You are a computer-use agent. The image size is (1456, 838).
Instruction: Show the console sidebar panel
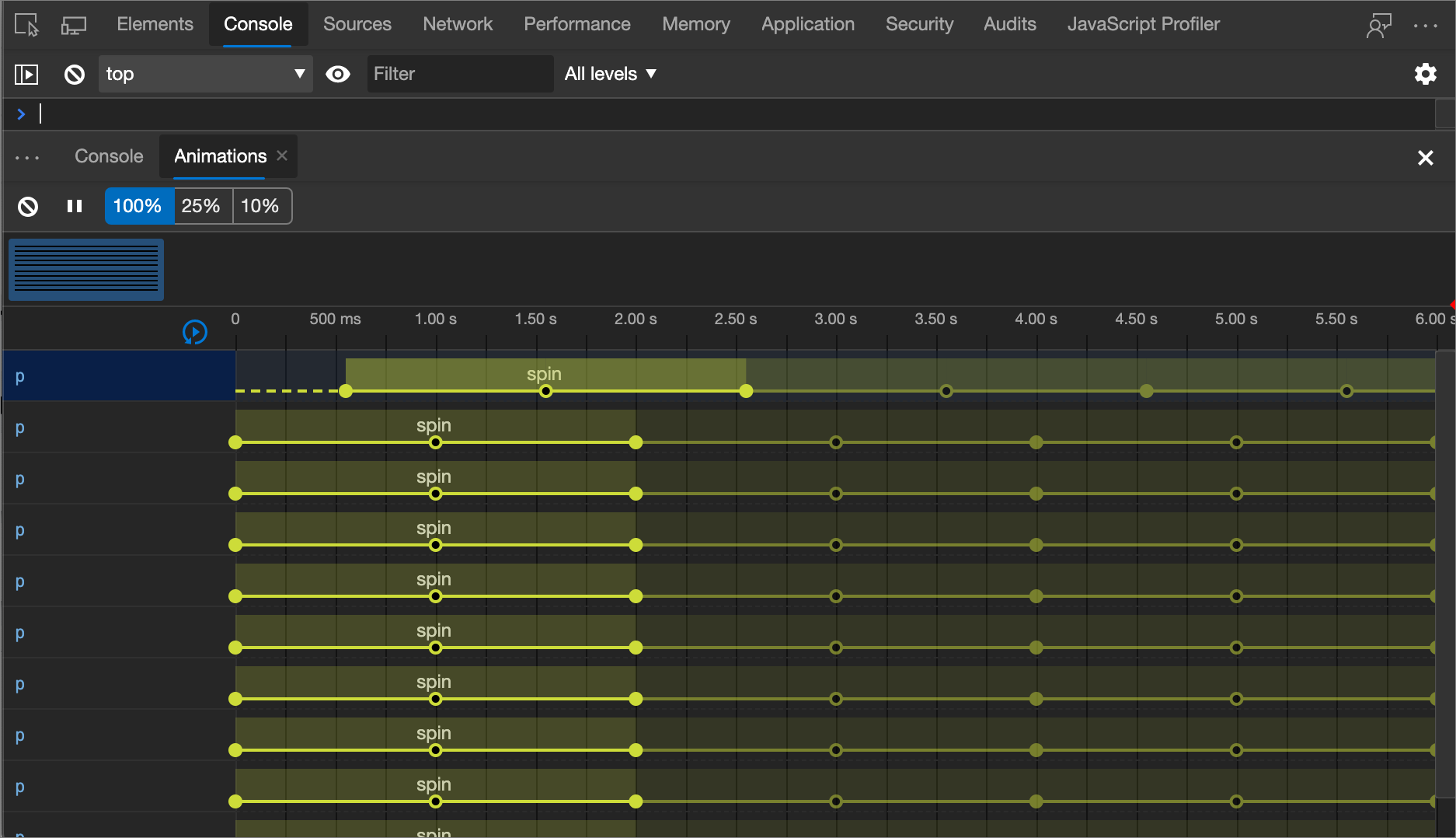tap(26, 74)
